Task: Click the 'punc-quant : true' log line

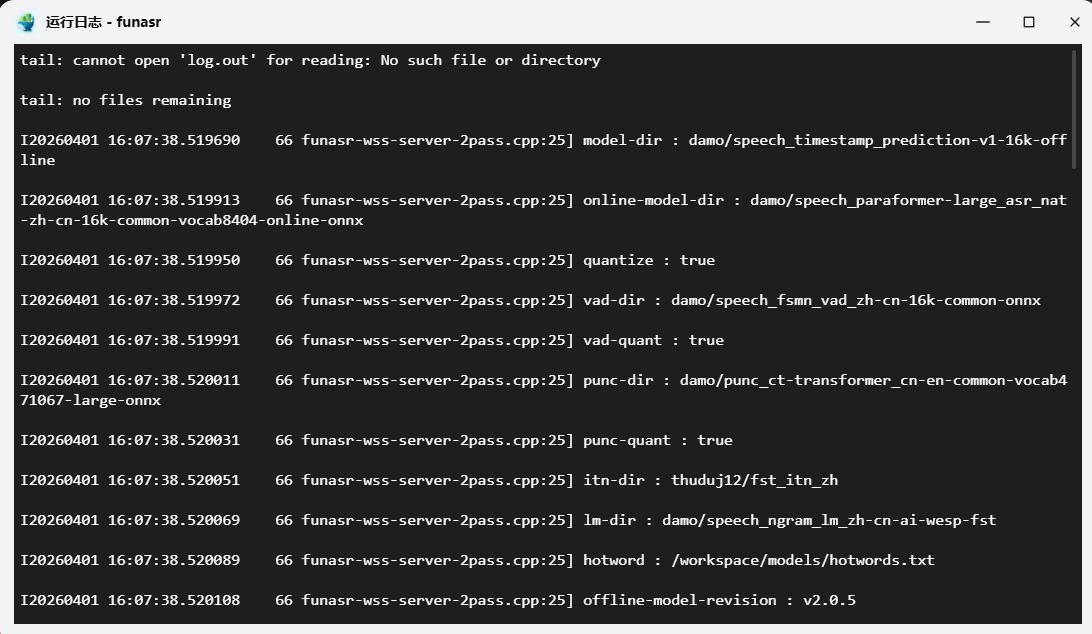Action: pyautogui.click(x=376, y=440)
